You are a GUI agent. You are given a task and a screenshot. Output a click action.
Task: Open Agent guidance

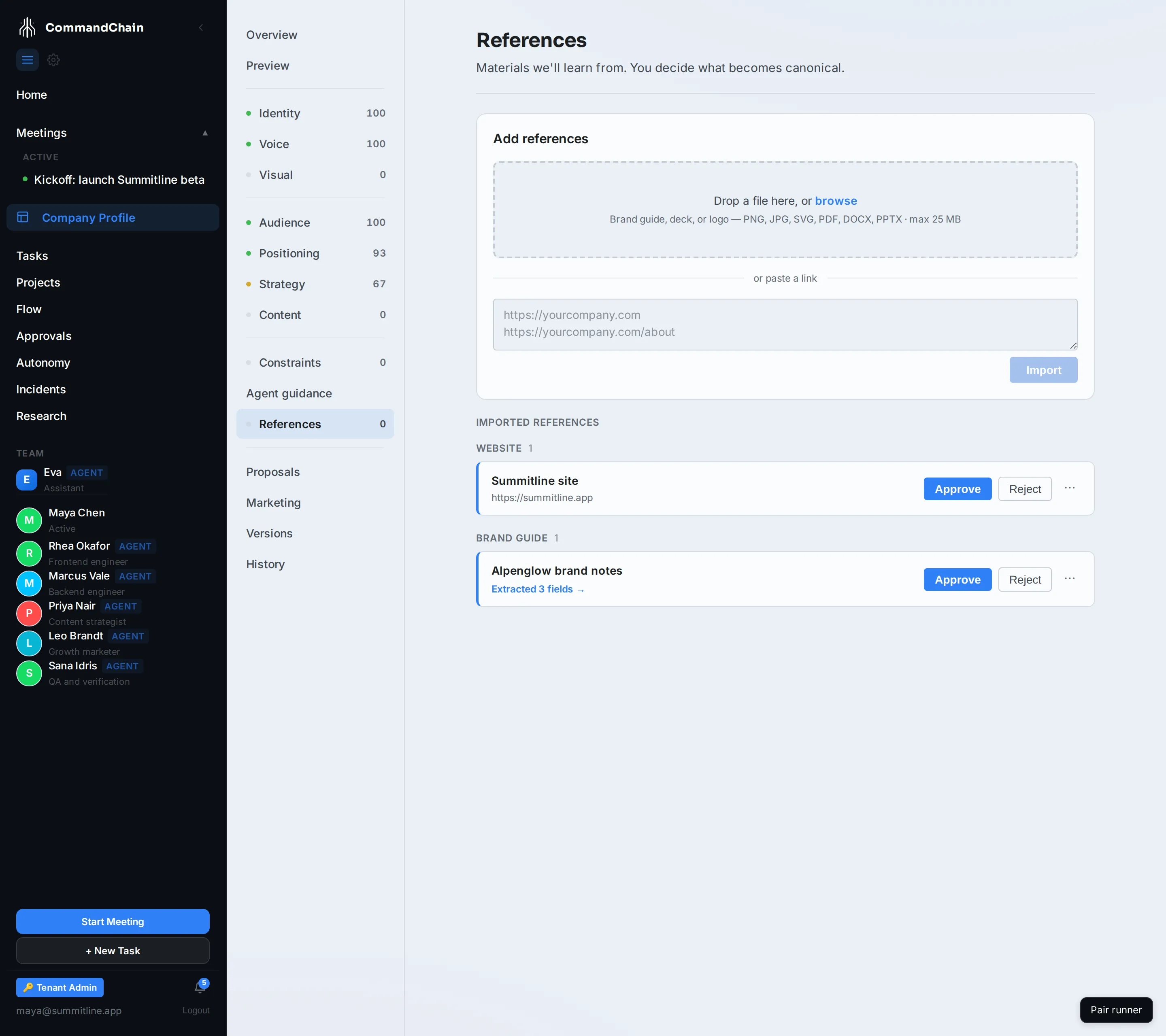[x=289, y=393]
